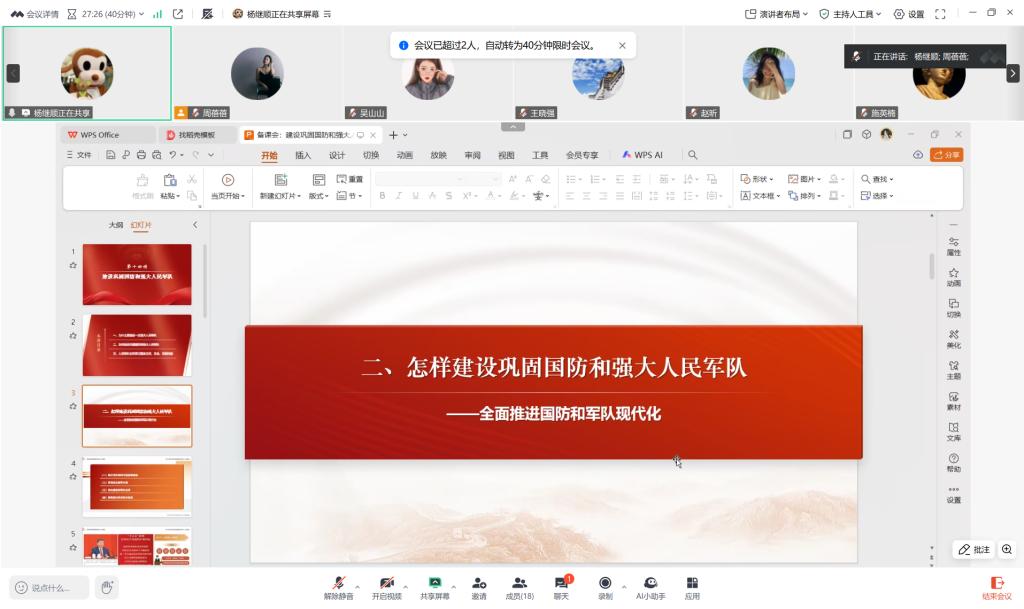Click the 邀请 invite icon
Screen dimensions: 1024x609
point(479,584)
